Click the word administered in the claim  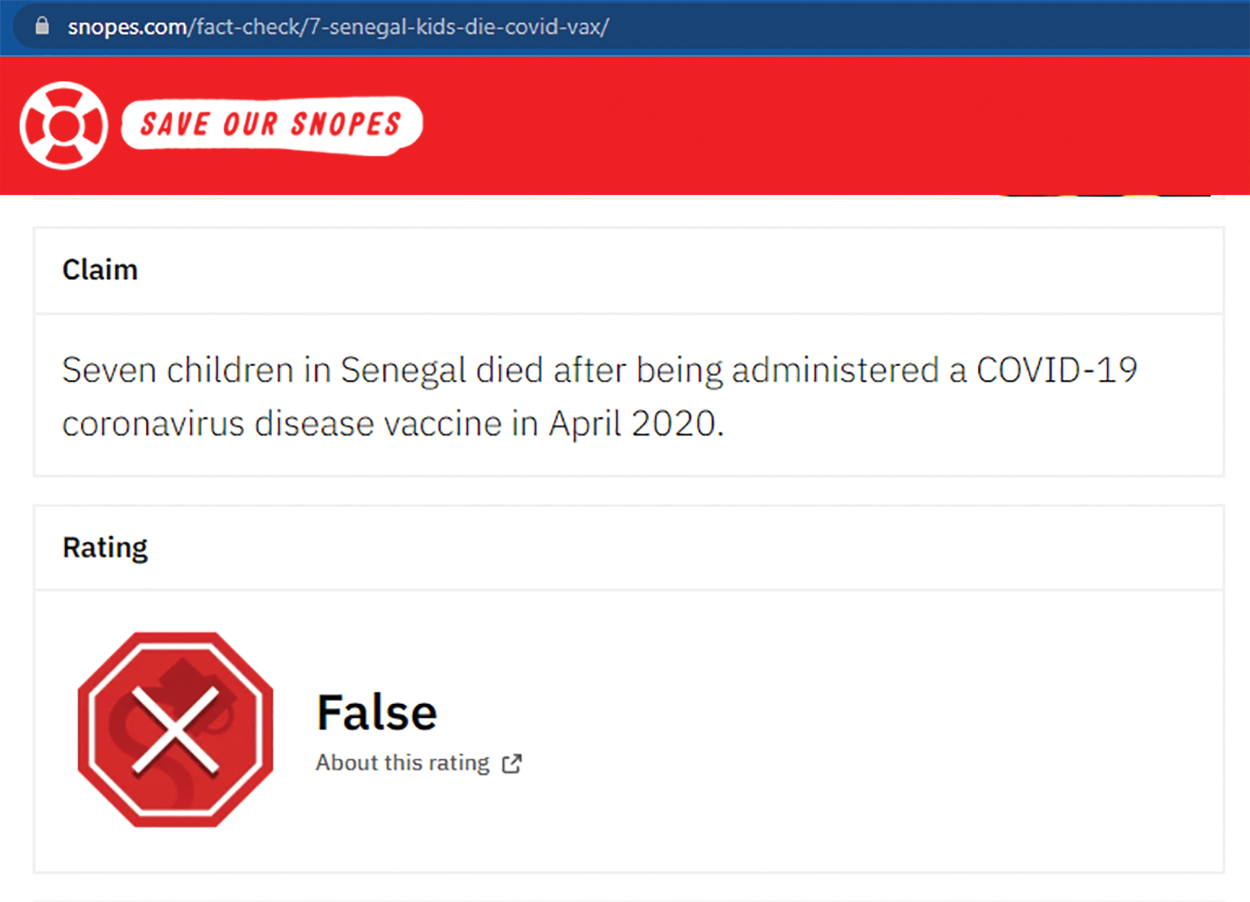[x=832, y=371]
